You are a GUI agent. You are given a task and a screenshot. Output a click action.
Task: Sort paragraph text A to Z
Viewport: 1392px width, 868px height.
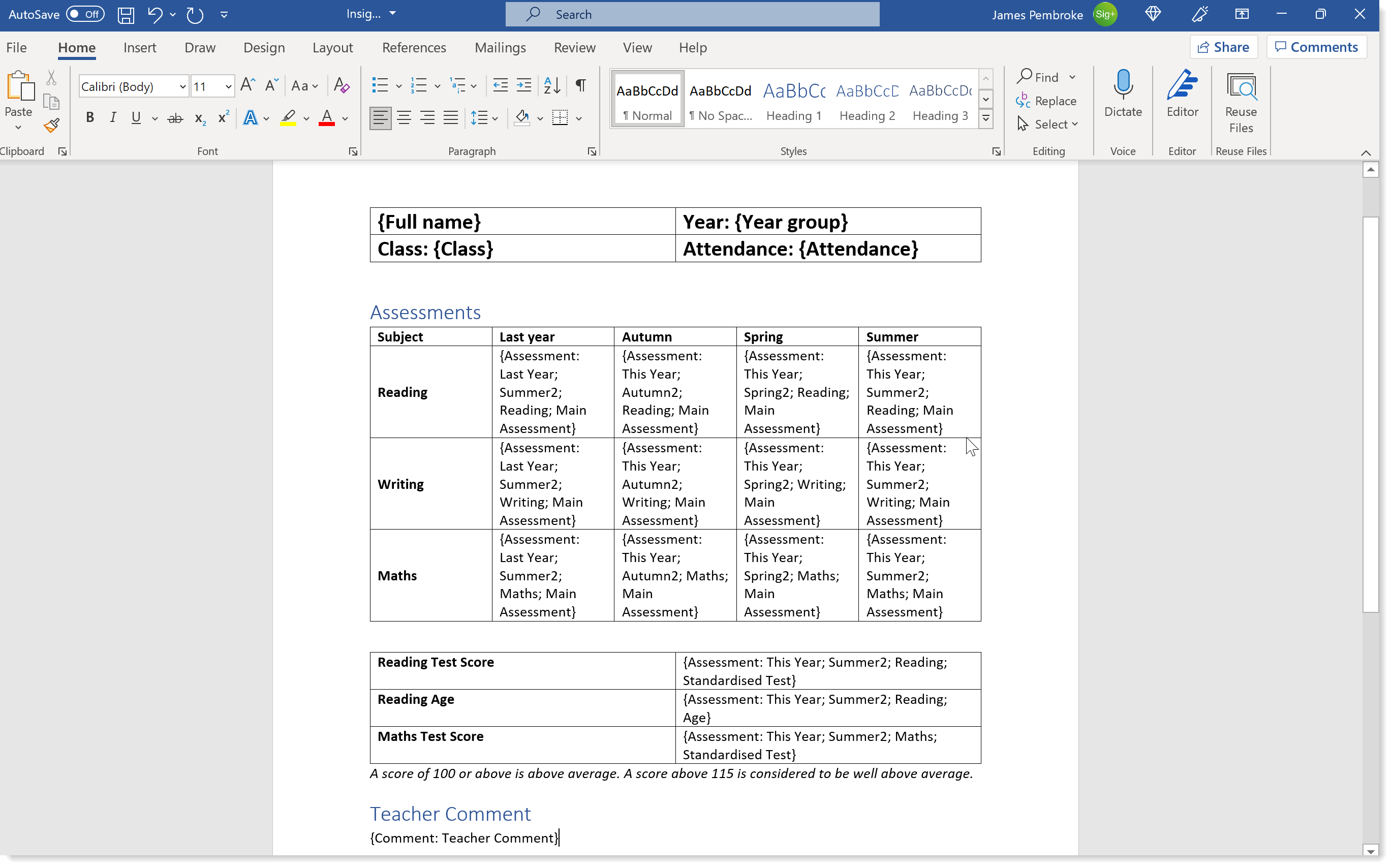point(551,85)
